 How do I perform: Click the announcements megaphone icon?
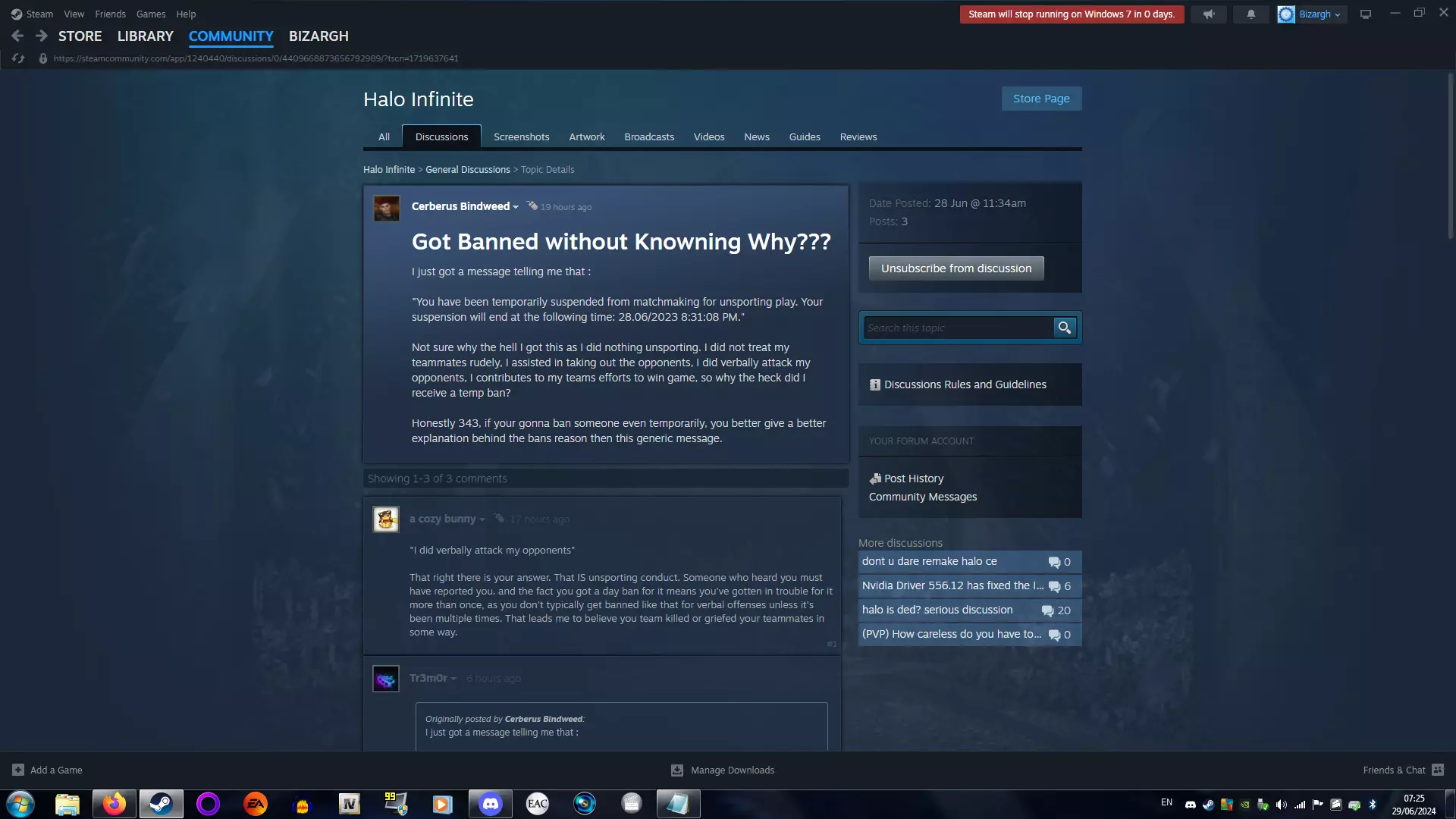[x=1209, y=14]
